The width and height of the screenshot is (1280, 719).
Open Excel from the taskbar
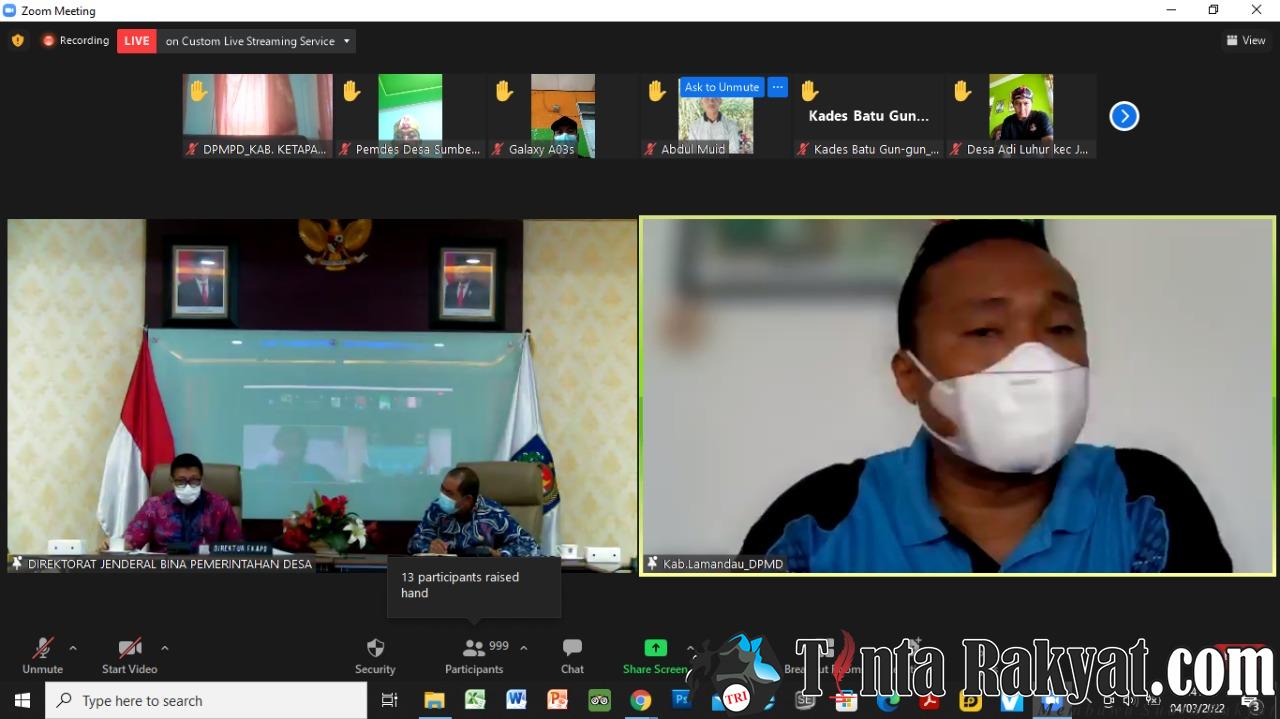click(x=475, y=700)
